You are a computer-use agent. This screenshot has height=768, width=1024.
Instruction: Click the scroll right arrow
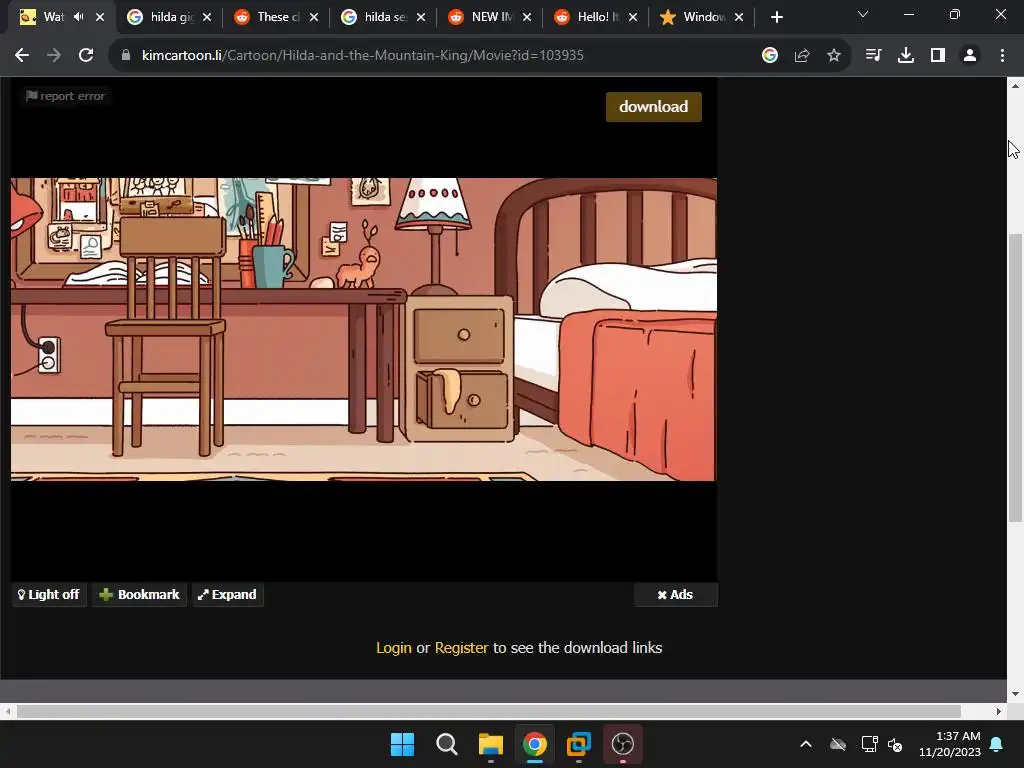[999, 711]
